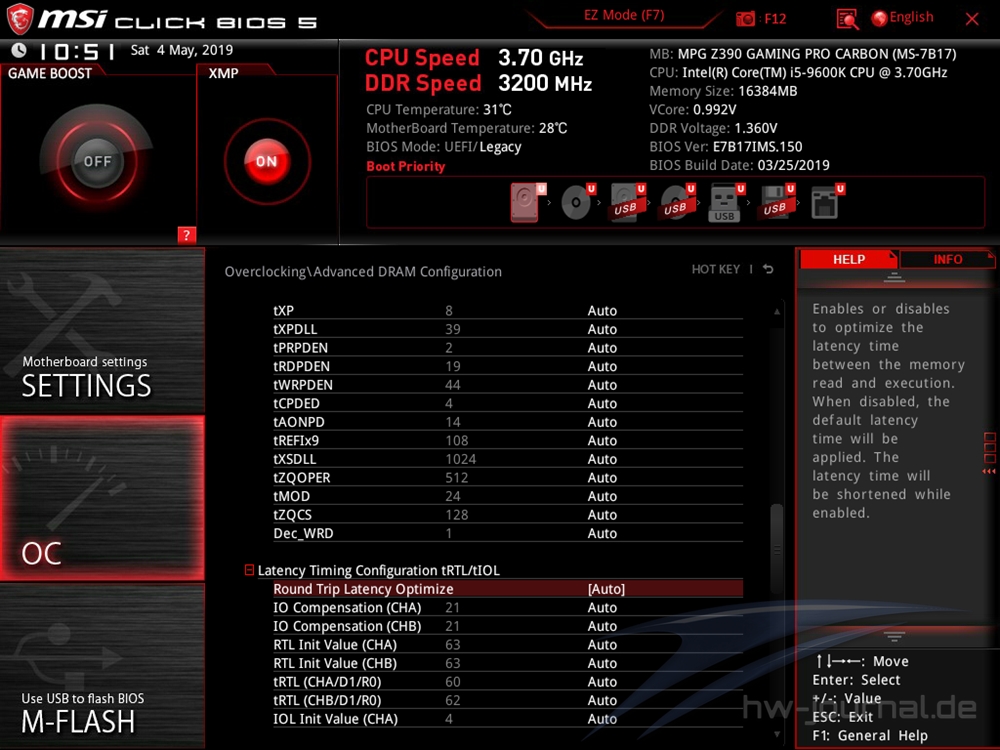The image size is (1000, 750).
Task: Select the CD/DVD boot priority device
Action: (577, 203)
